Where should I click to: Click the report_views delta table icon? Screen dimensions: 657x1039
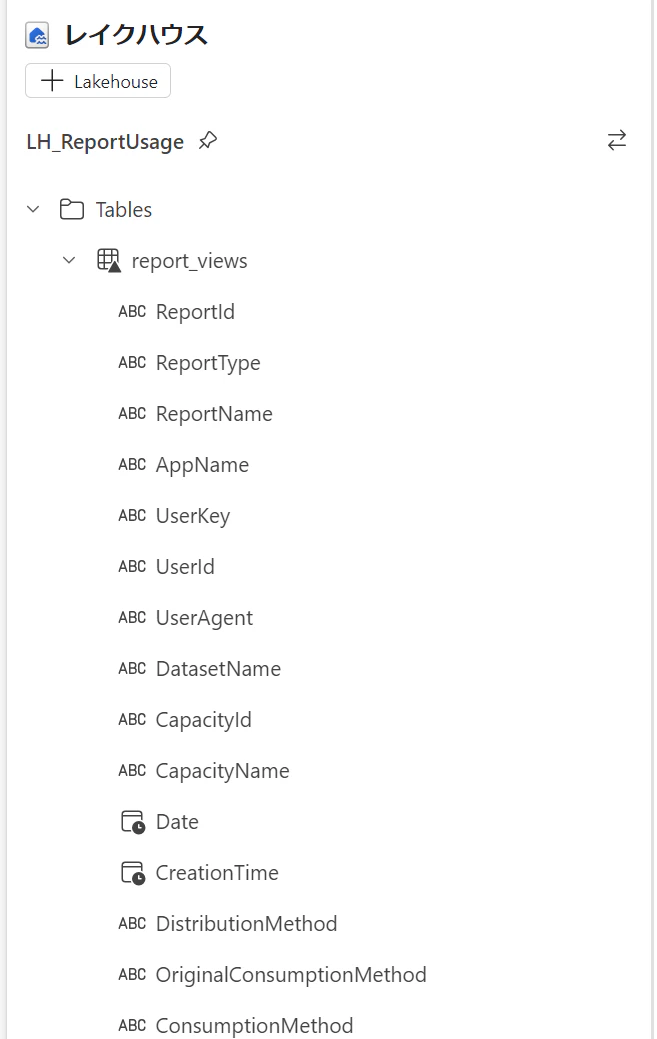tap(109, 260)
